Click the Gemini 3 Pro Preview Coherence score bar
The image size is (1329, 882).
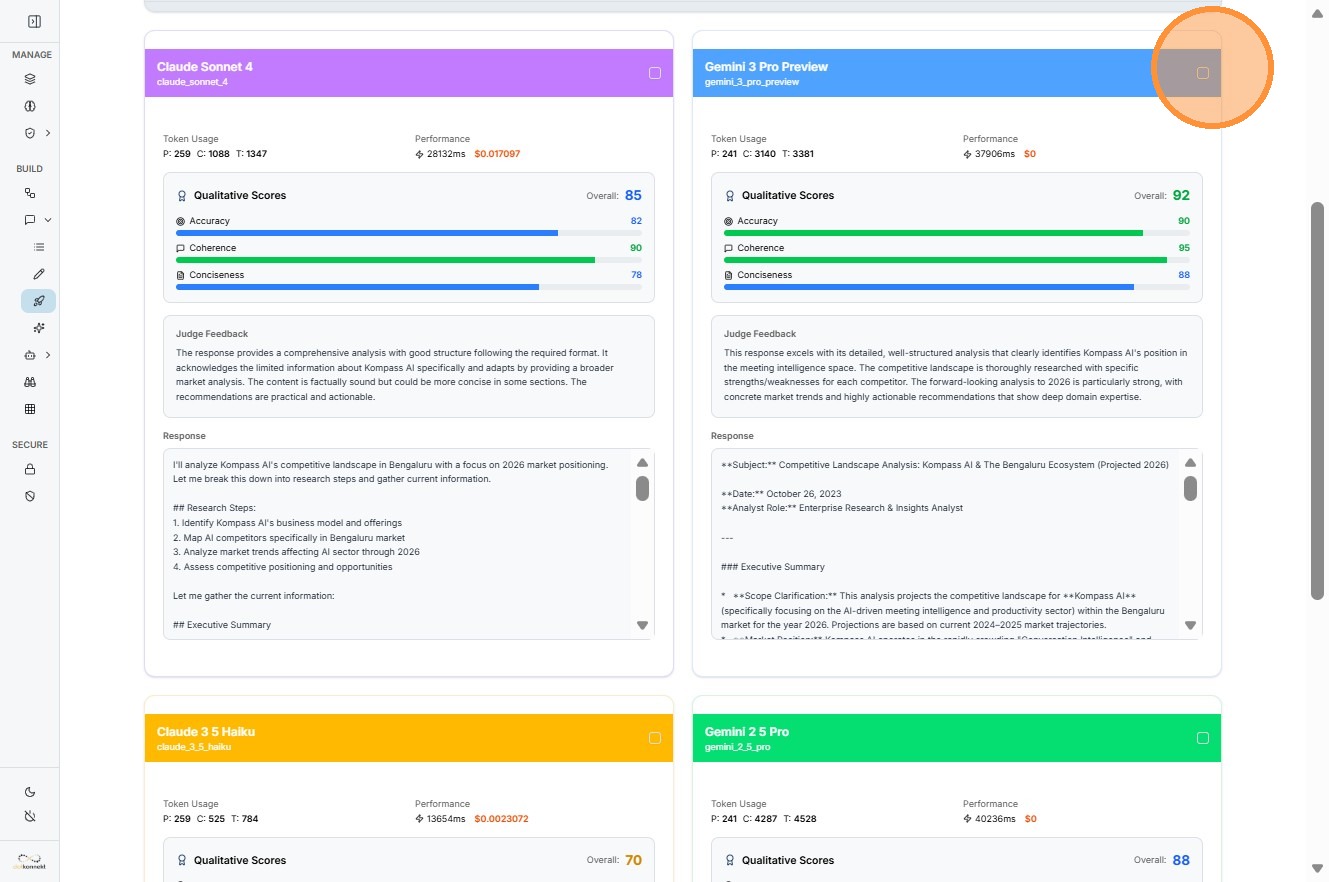(957, 260)
